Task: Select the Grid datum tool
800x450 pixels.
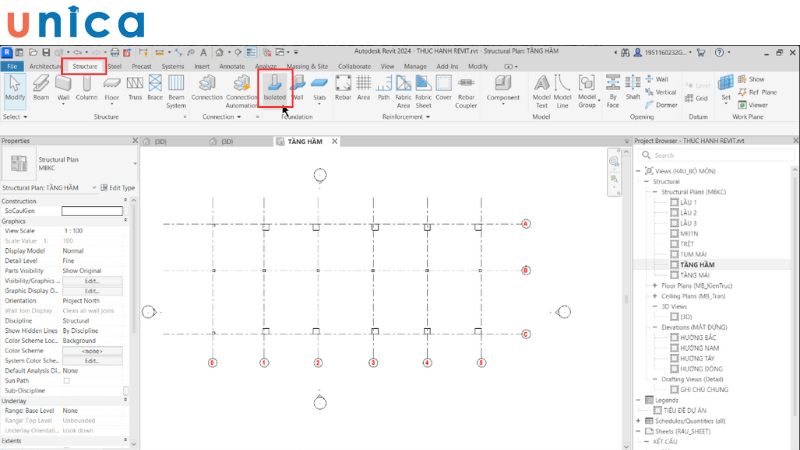Action: pyautogui.click(x=696, y=98)
